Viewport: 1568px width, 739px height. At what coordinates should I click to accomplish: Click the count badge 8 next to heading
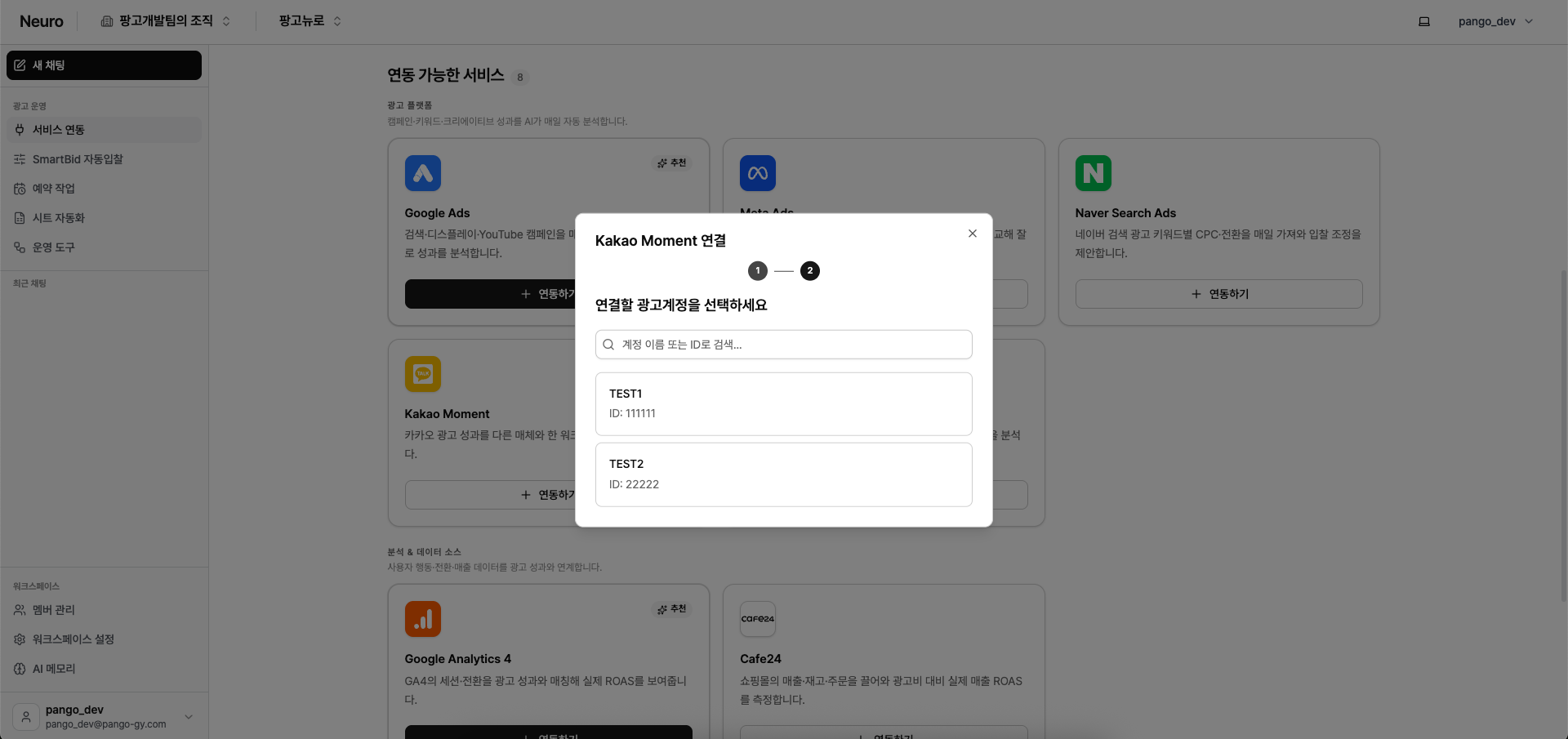520,78
